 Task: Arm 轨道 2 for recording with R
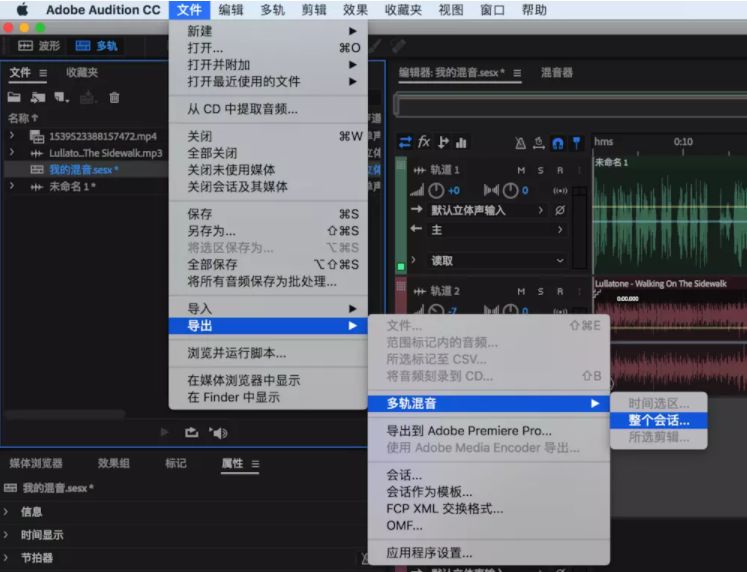click(560, 291)
